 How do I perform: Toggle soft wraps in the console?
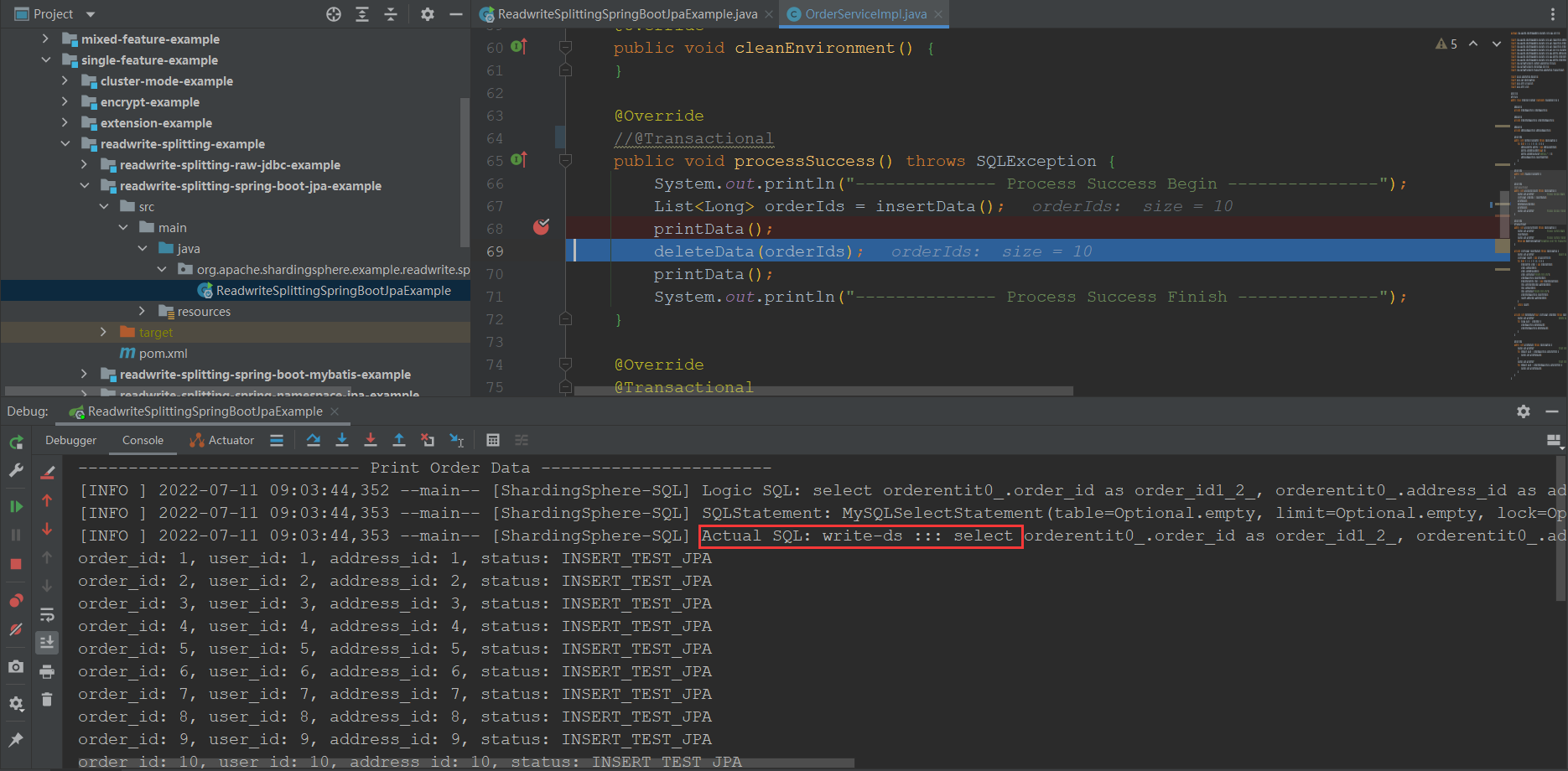click(x=47, y=613)
